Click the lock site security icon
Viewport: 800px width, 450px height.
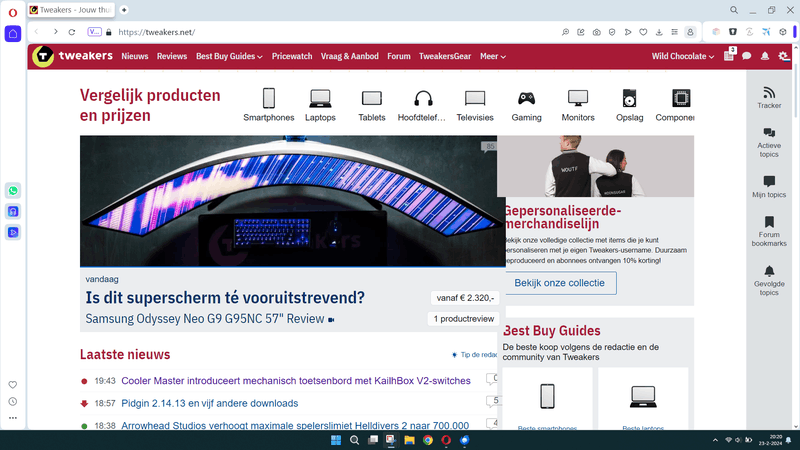coord(109,32)
